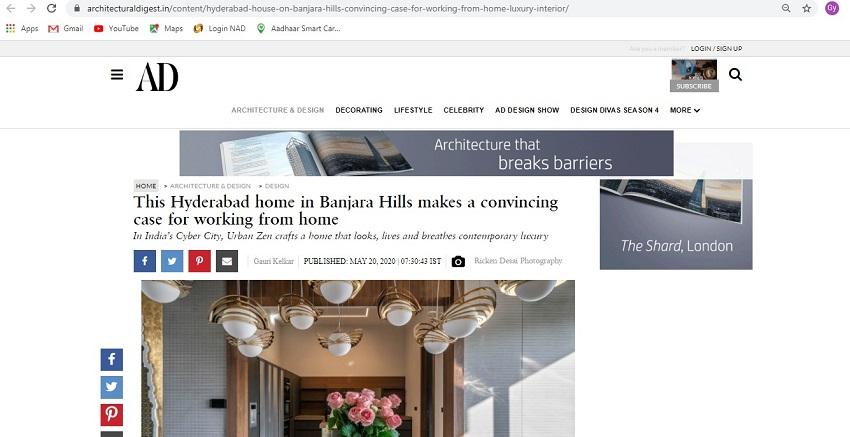Click the floating side Pinterest icon
Viewport: 850px width, 437px height.
[x=112, y=415]
